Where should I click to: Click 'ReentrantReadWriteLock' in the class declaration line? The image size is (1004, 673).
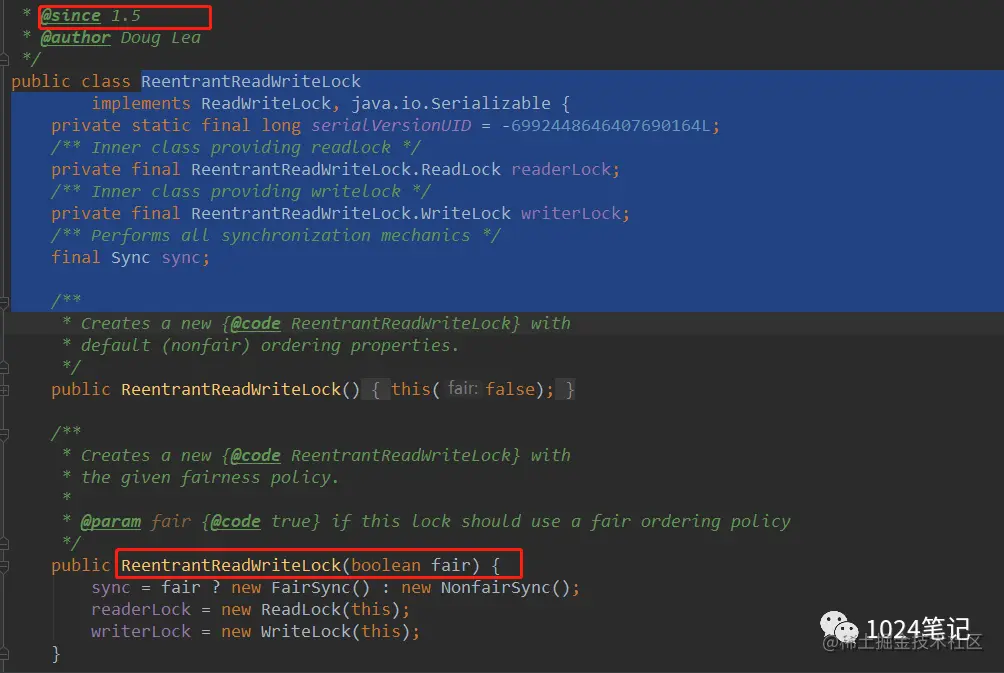point(251,81)
